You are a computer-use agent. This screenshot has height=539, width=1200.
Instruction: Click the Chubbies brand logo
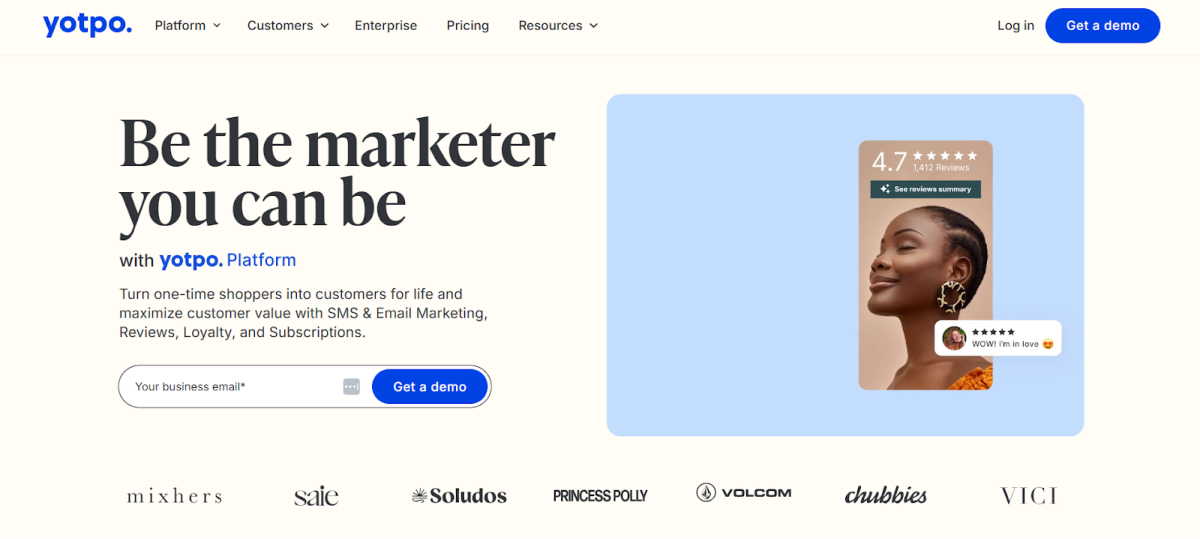pyautogui.click(x=885, y=495)
